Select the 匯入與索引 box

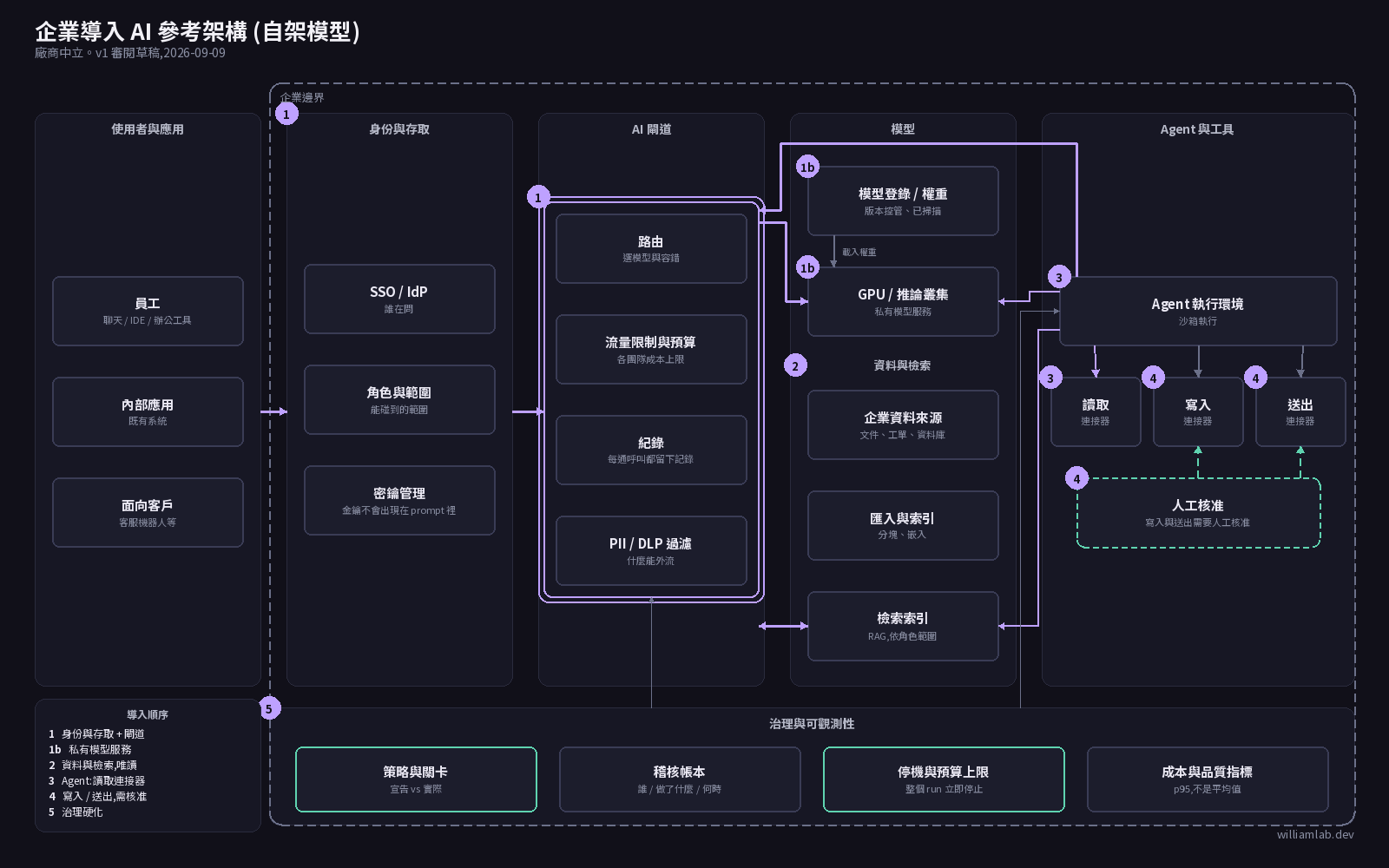(903, 525)
